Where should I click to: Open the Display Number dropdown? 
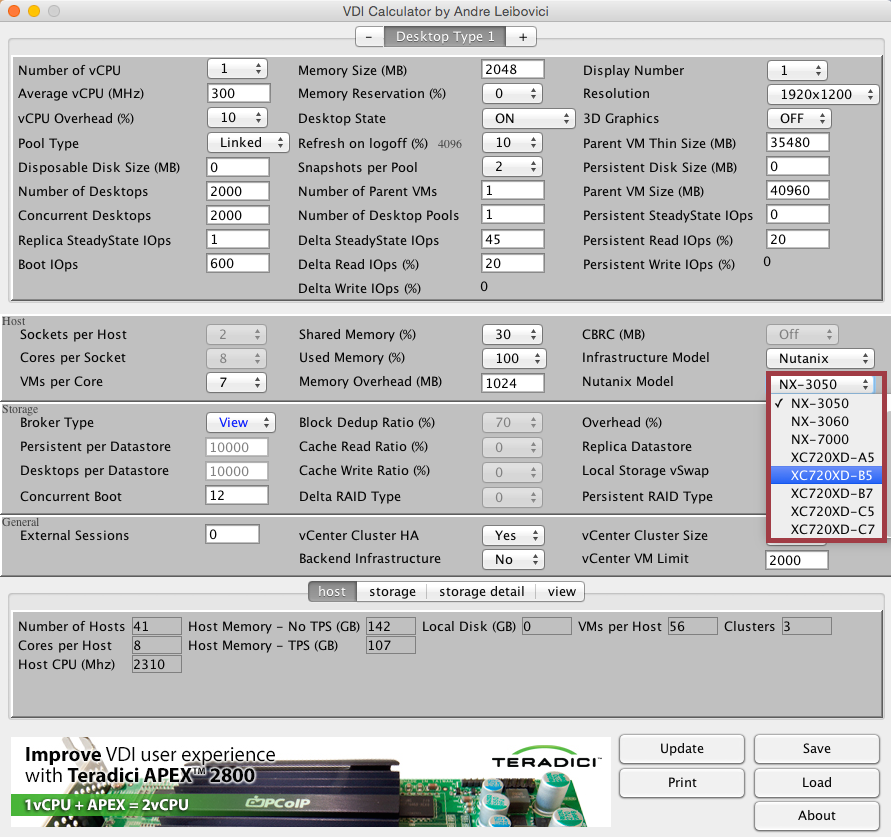click(x=797, y=70)
